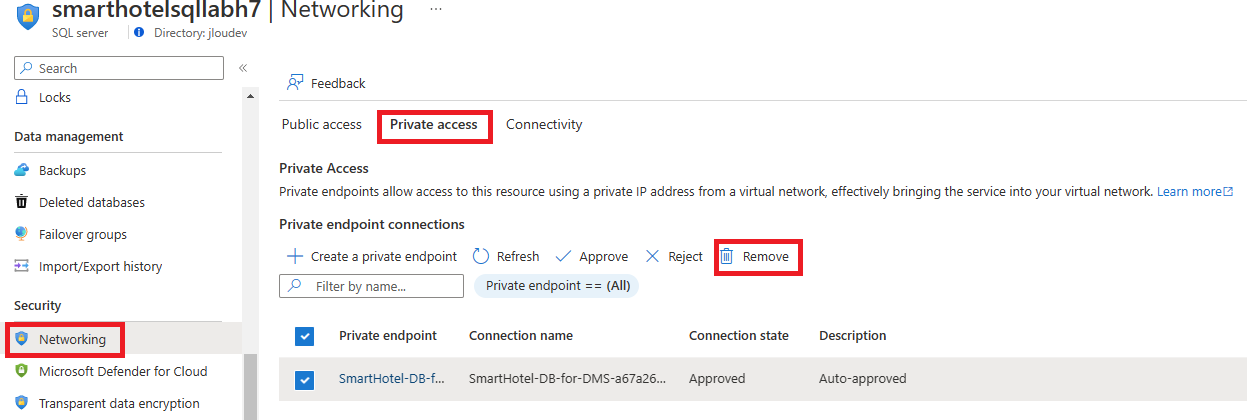Image resolution: width=1247 pixels, height=420 pixels.
Task: Click the Transparent data encryption shield icon
Action: pos(22,403)
